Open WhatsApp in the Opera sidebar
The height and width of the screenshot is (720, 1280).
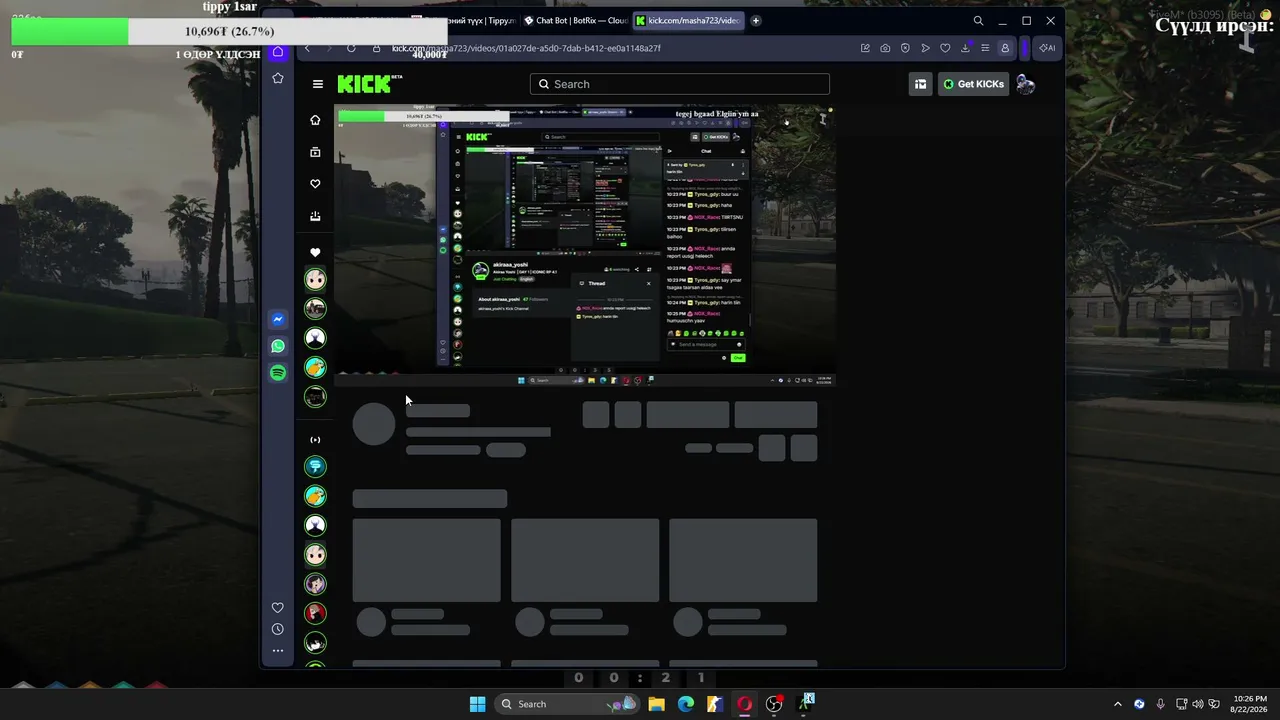tap(278, 346)
